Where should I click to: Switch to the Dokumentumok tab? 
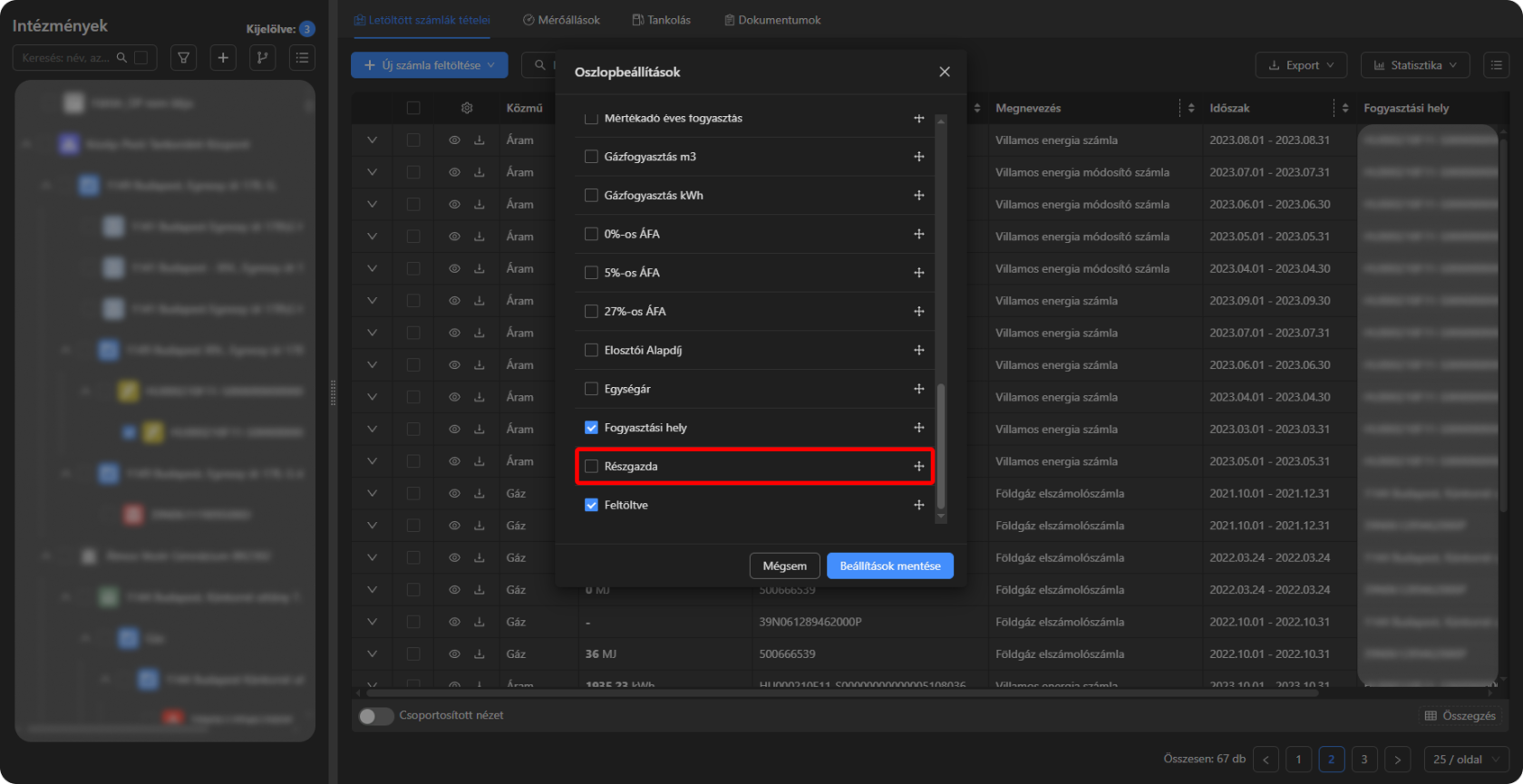pyautogui.click(x=772, y=20)
